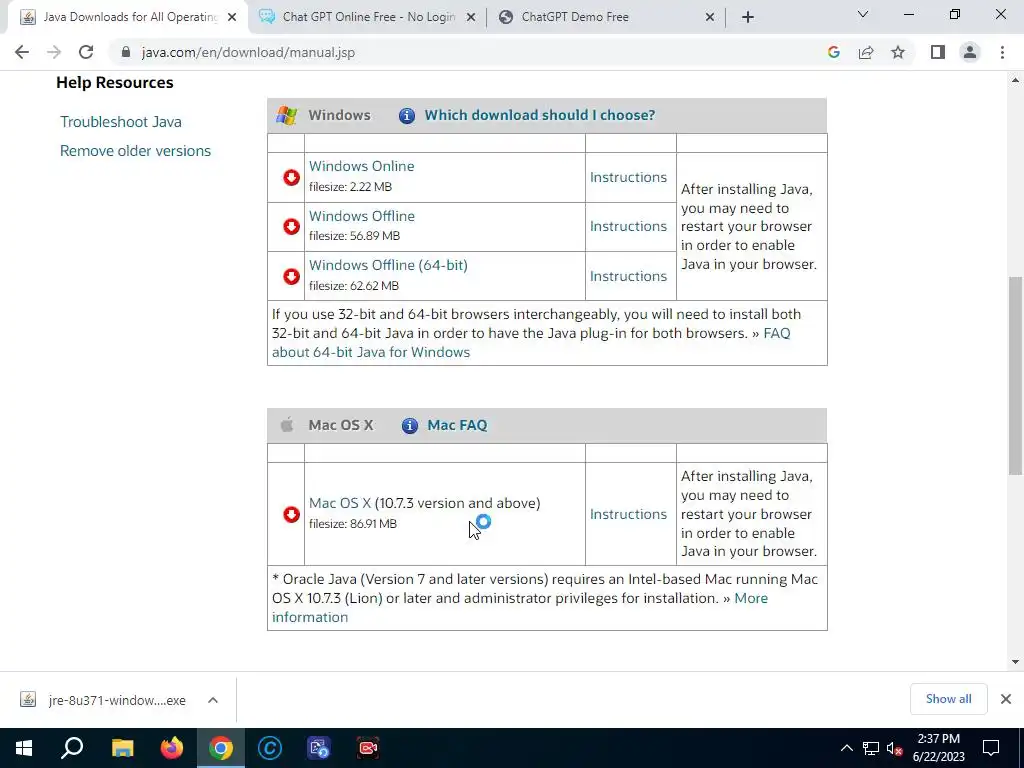Viewport: 1024px width, 768px height.
Task: Open the More information link about Oracle Java
Action: (x=310, y=618)
